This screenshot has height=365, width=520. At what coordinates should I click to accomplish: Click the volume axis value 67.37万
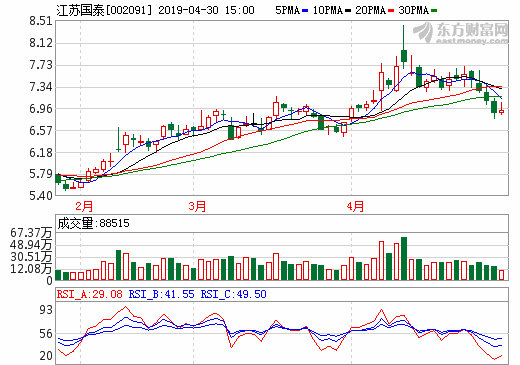tap(31, 232)
